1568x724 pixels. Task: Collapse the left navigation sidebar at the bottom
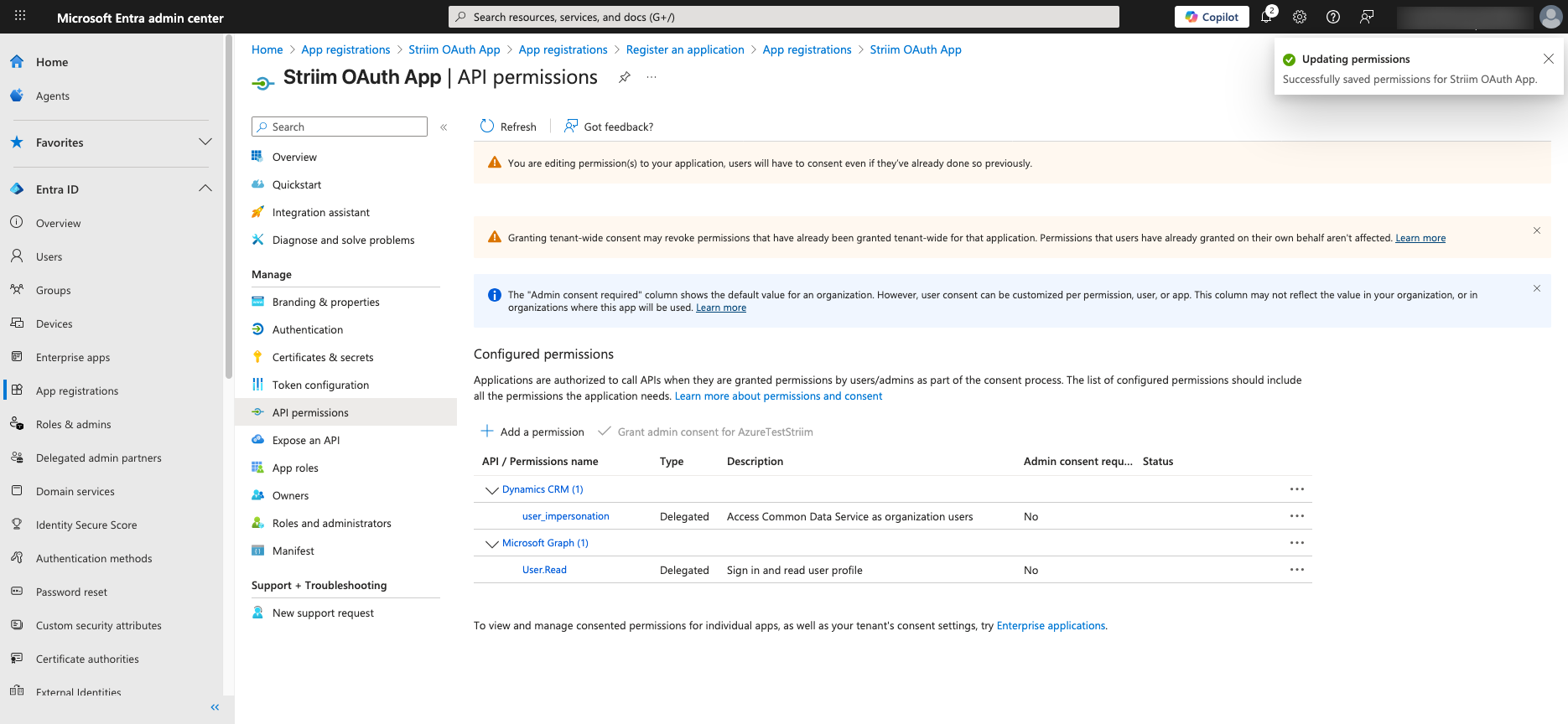[x=215, y=707]
